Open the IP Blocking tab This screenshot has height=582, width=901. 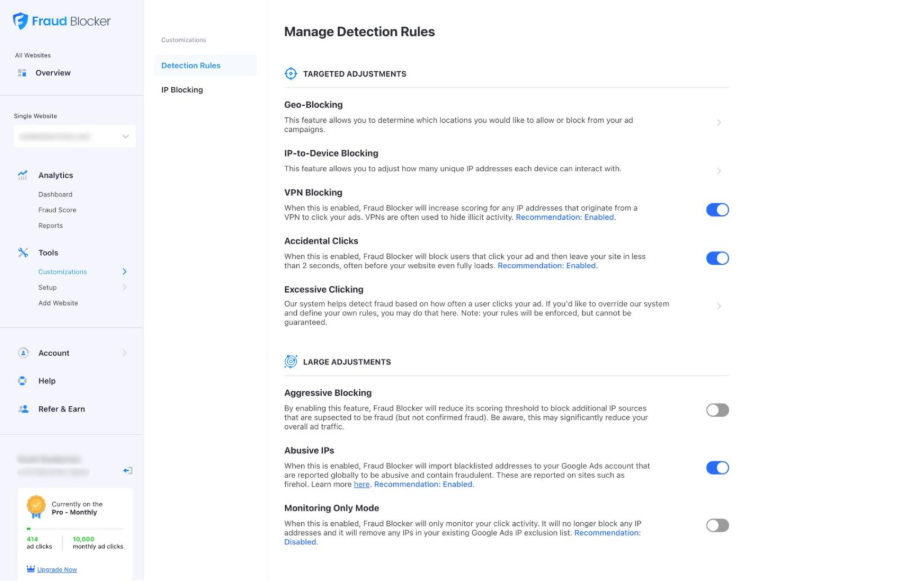point(182,90)
